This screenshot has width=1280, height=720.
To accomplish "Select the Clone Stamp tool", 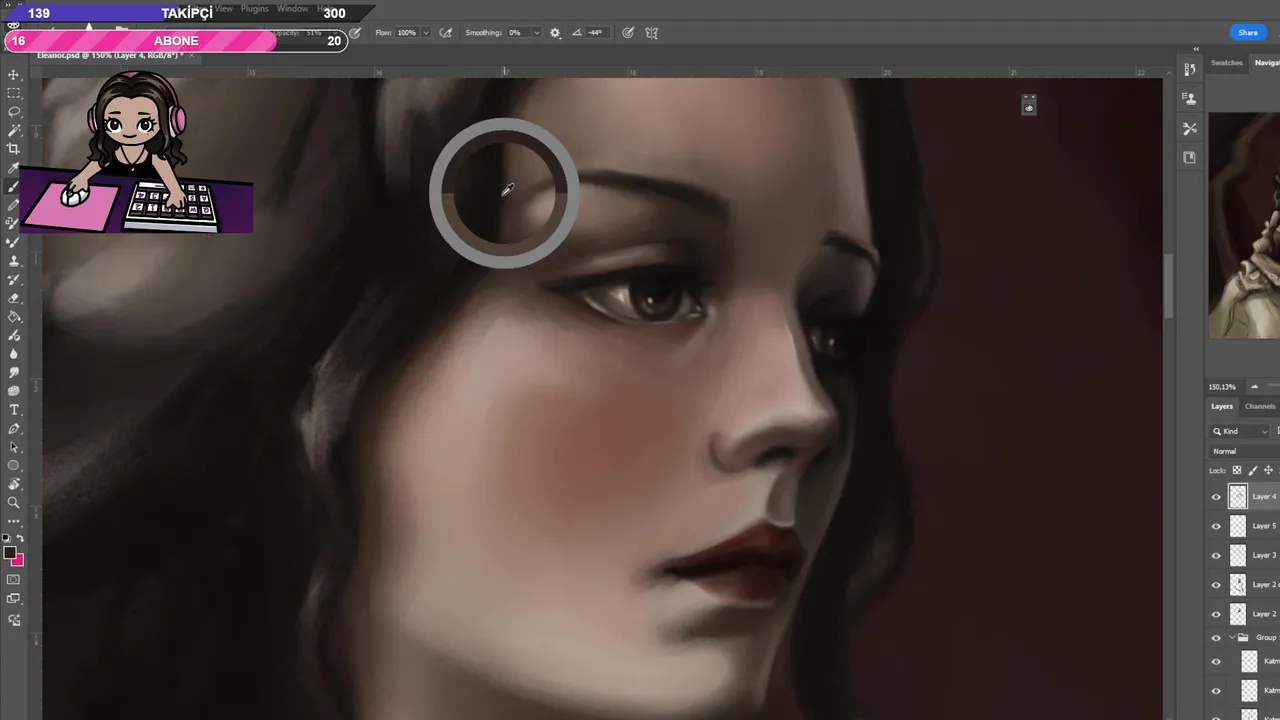I will (x=14, y=261).
